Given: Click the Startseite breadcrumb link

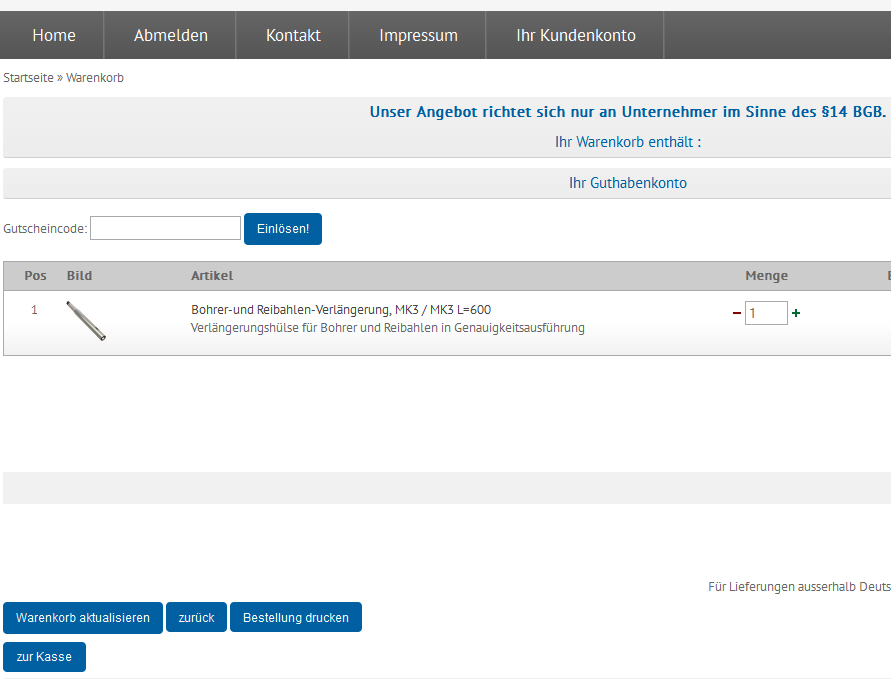Looking at the screenshot, I should (x=28, y=78).
